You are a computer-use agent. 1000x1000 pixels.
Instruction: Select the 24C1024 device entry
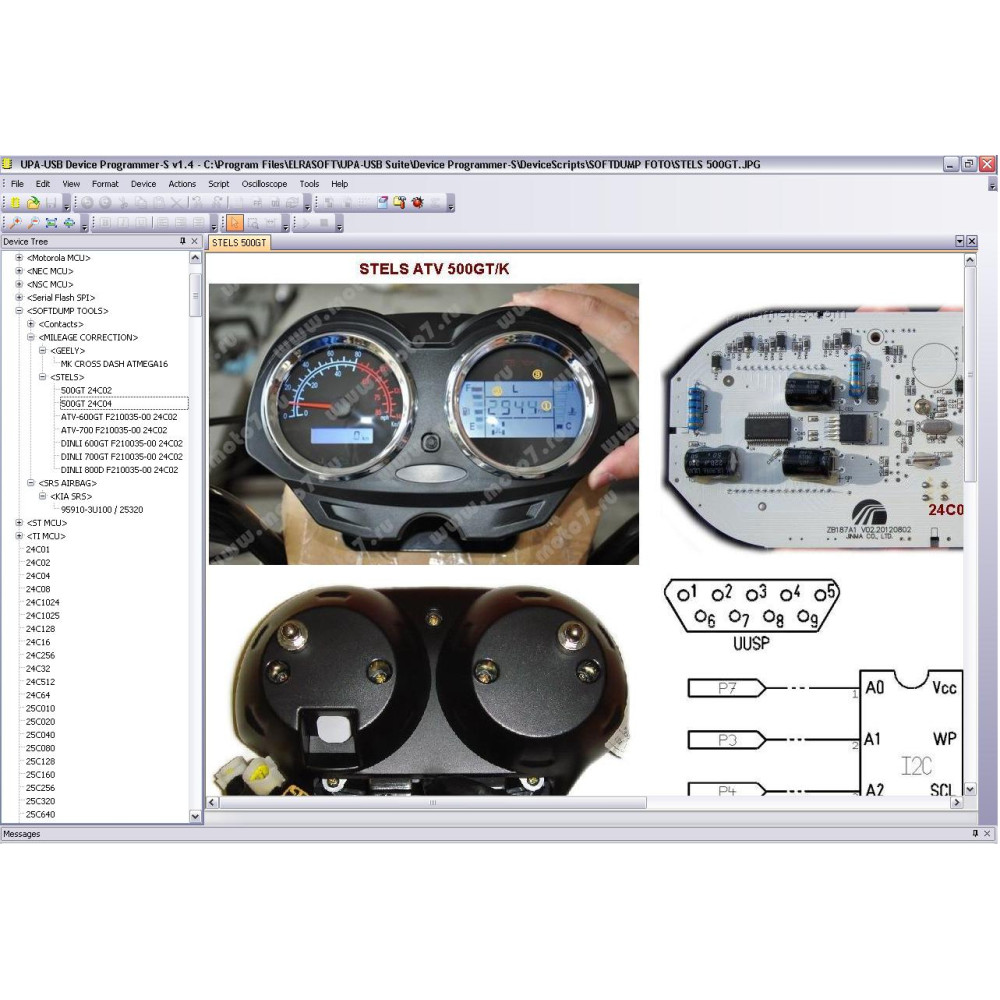point(43,602)
